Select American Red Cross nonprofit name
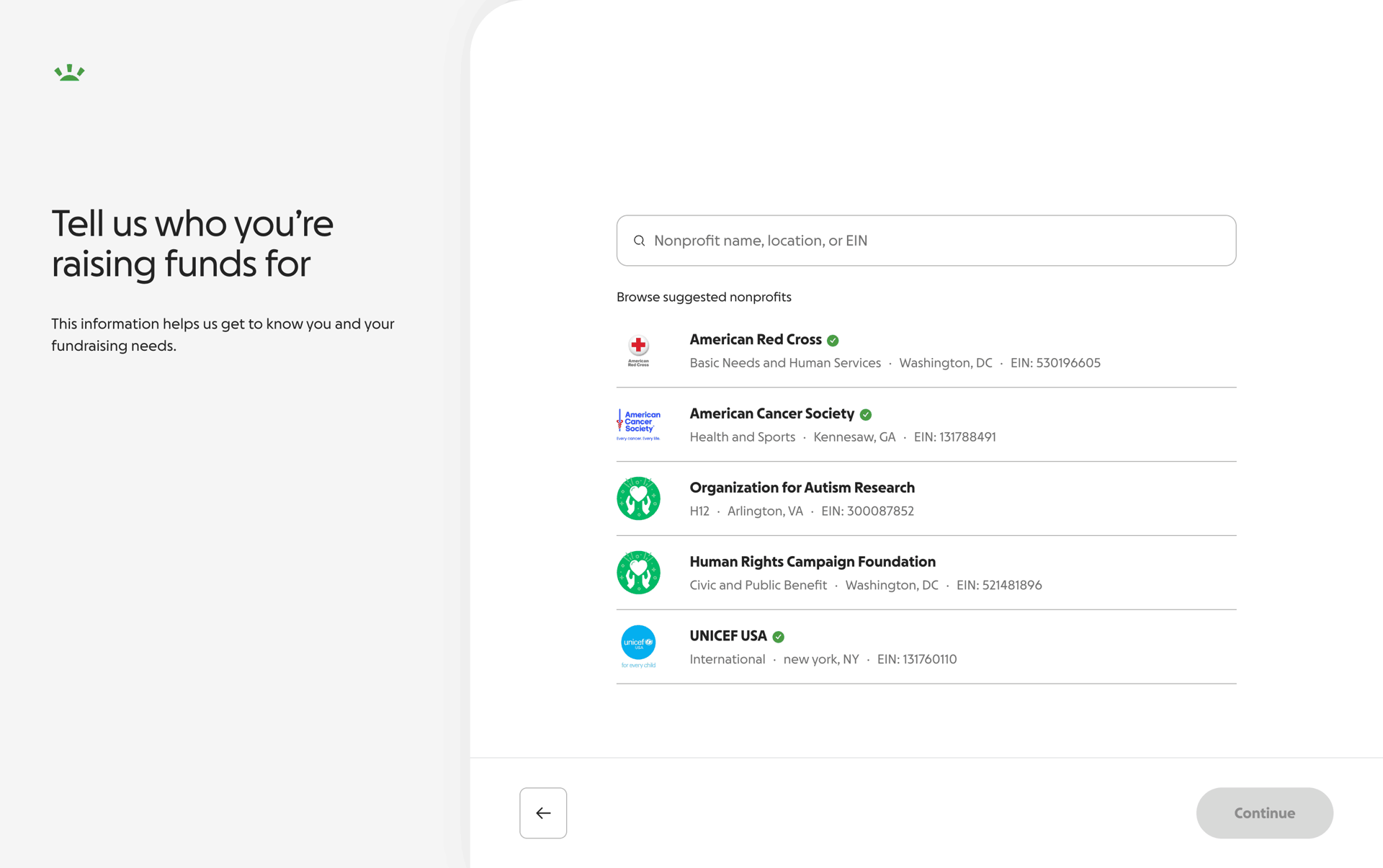Viewport: 1383px width, 868px height. [x=755, y=339]
